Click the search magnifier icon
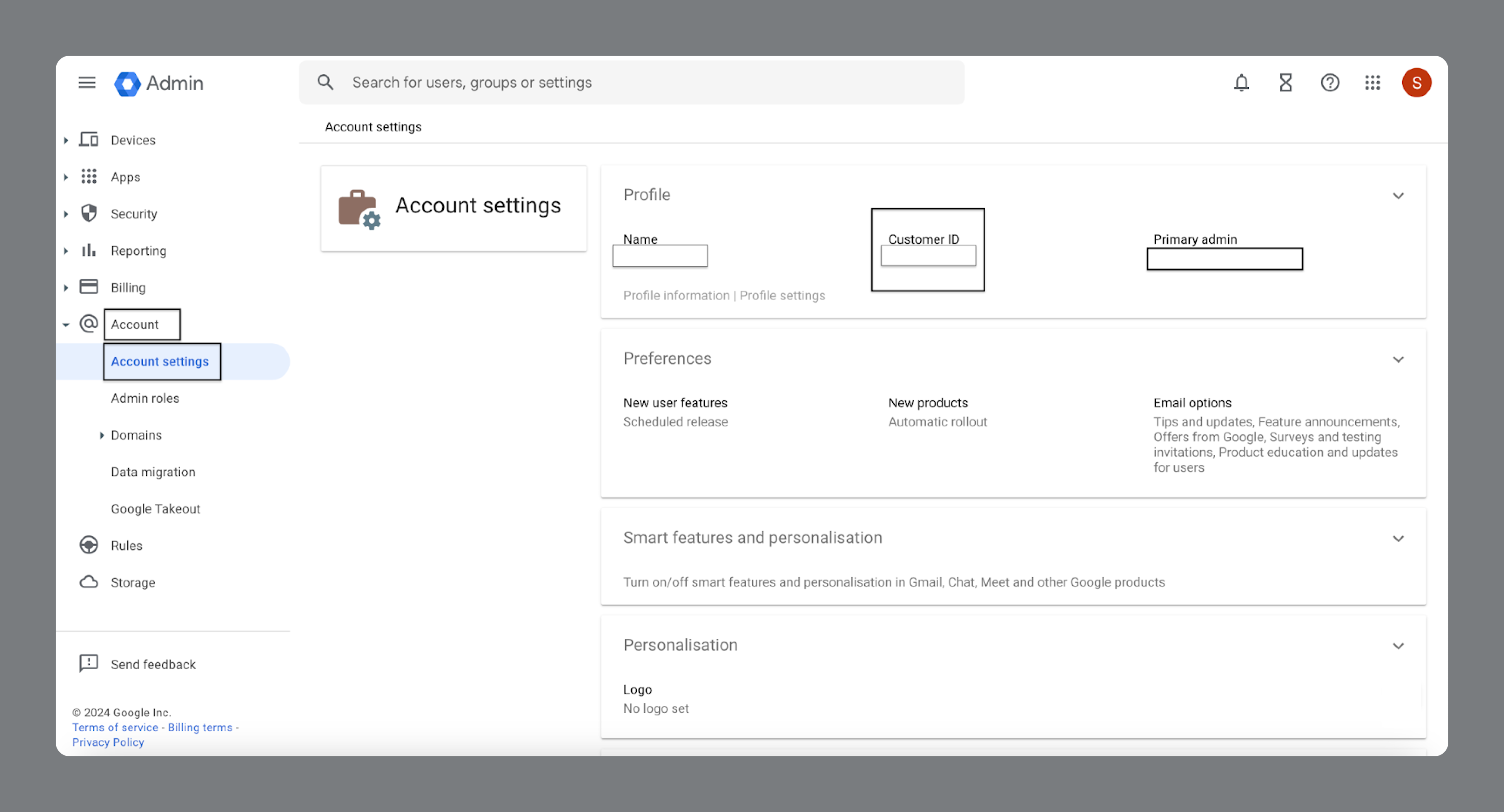 [325, 82]
